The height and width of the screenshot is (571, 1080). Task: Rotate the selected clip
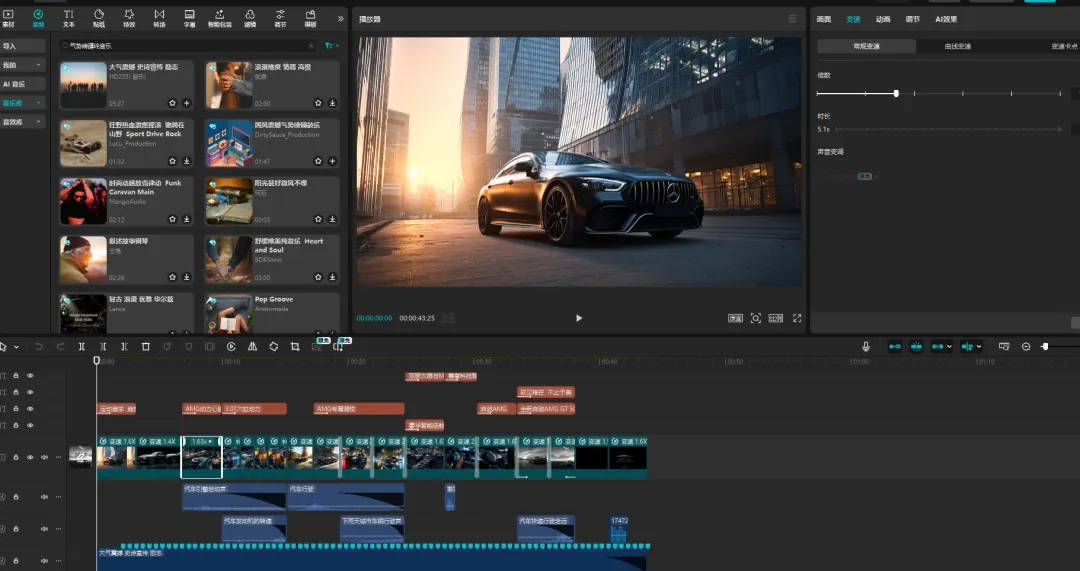pyautogui.click(x=273, y=346)
